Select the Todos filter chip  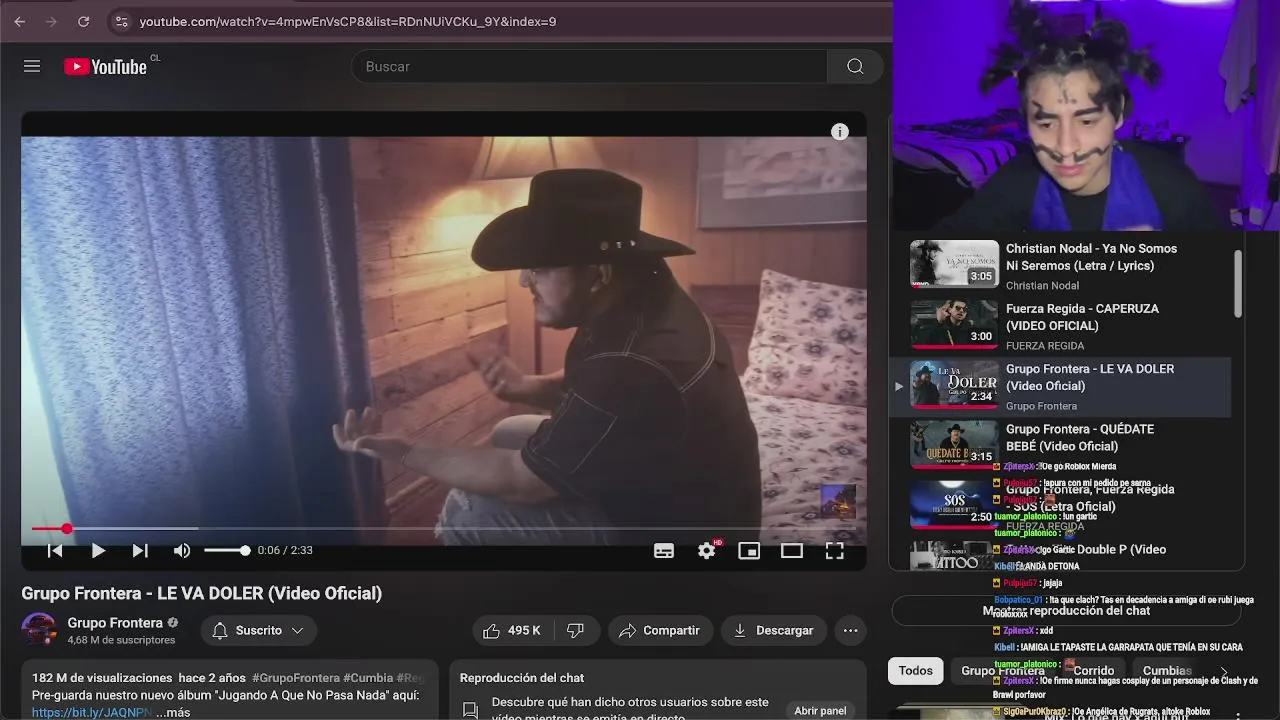(x=915, y=671)
